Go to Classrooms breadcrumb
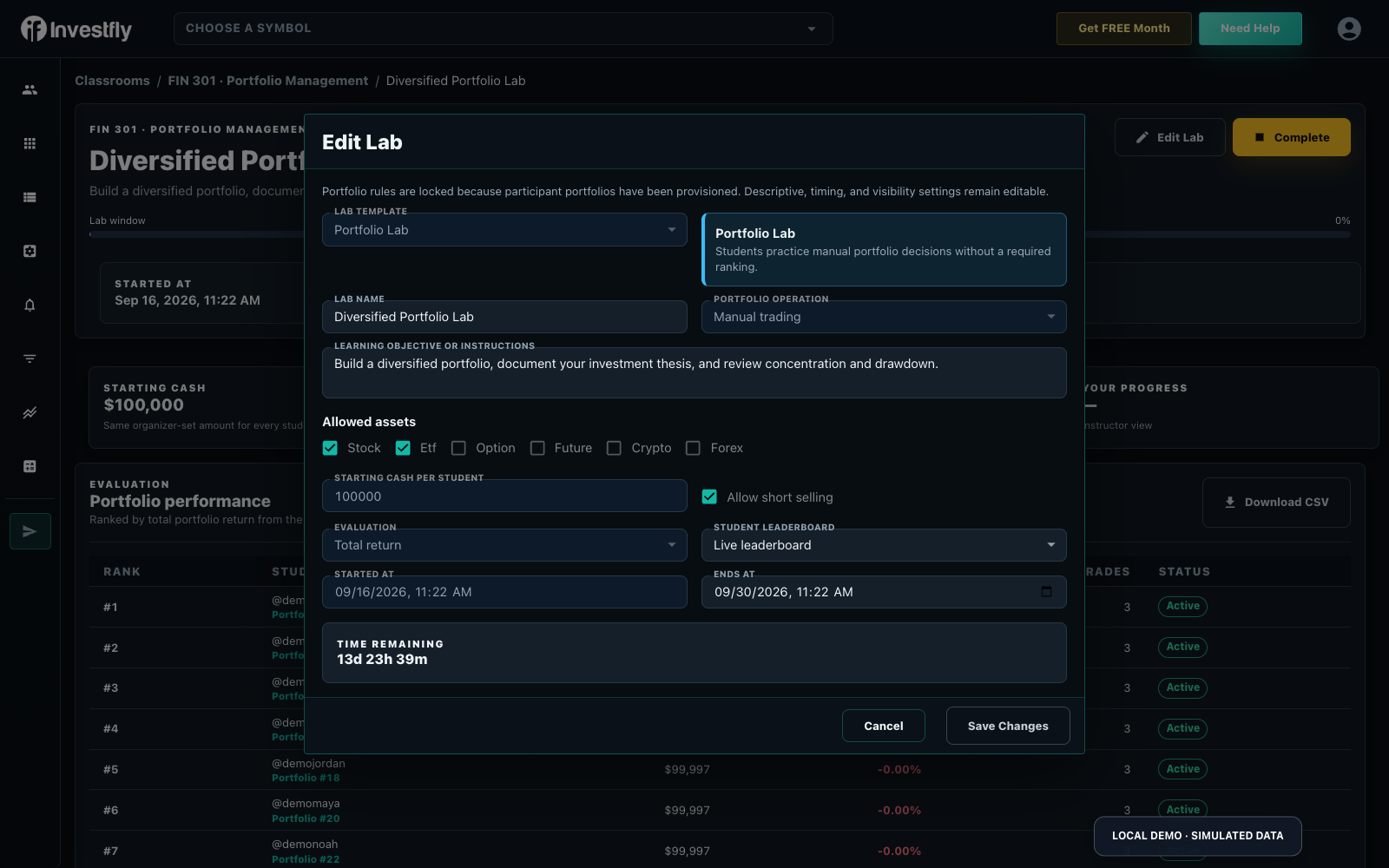Image resolution: width=1389 pixels, height=868 pixels. [112, 81]
